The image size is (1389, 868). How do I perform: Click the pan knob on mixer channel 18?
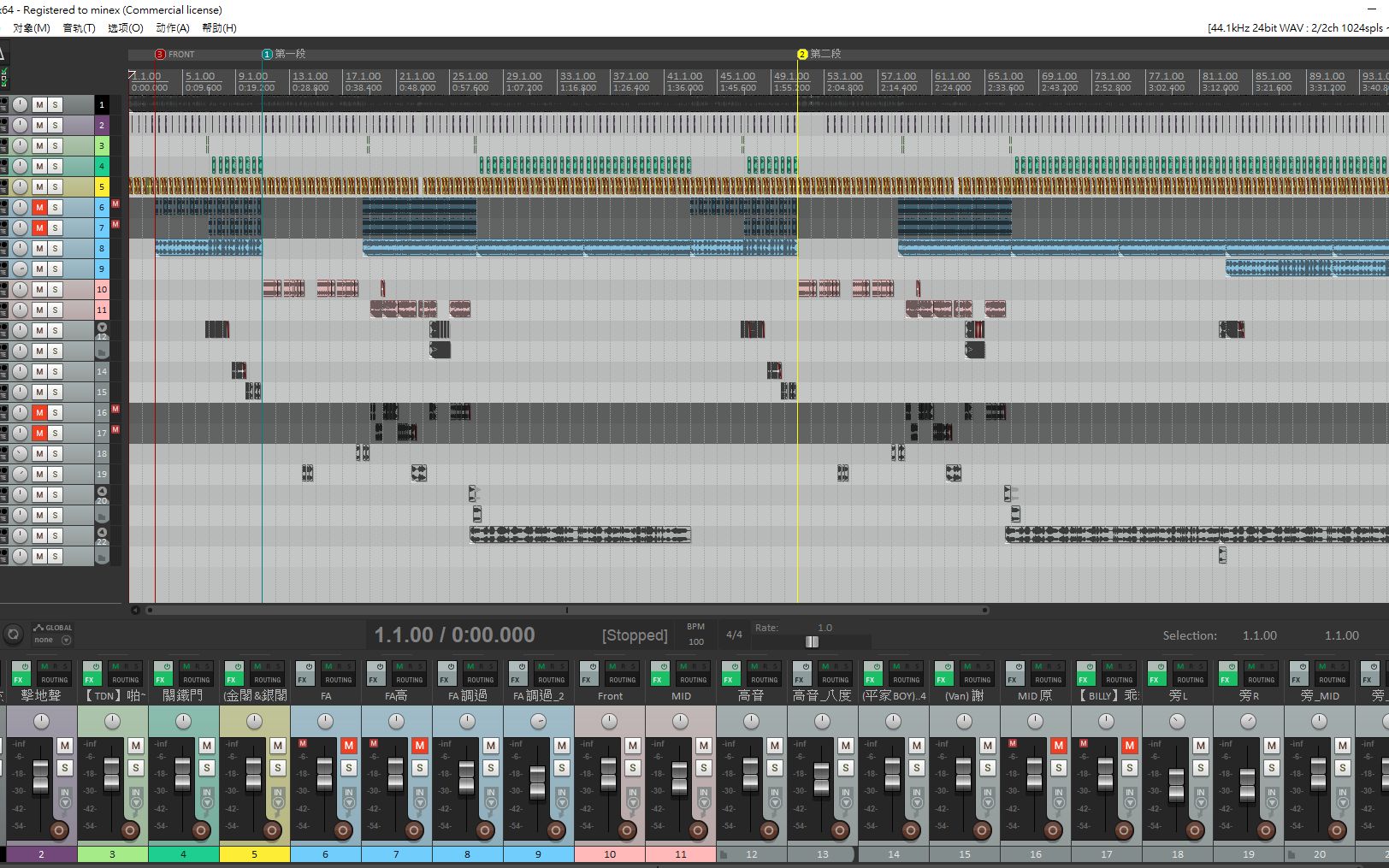[1177, 722]
